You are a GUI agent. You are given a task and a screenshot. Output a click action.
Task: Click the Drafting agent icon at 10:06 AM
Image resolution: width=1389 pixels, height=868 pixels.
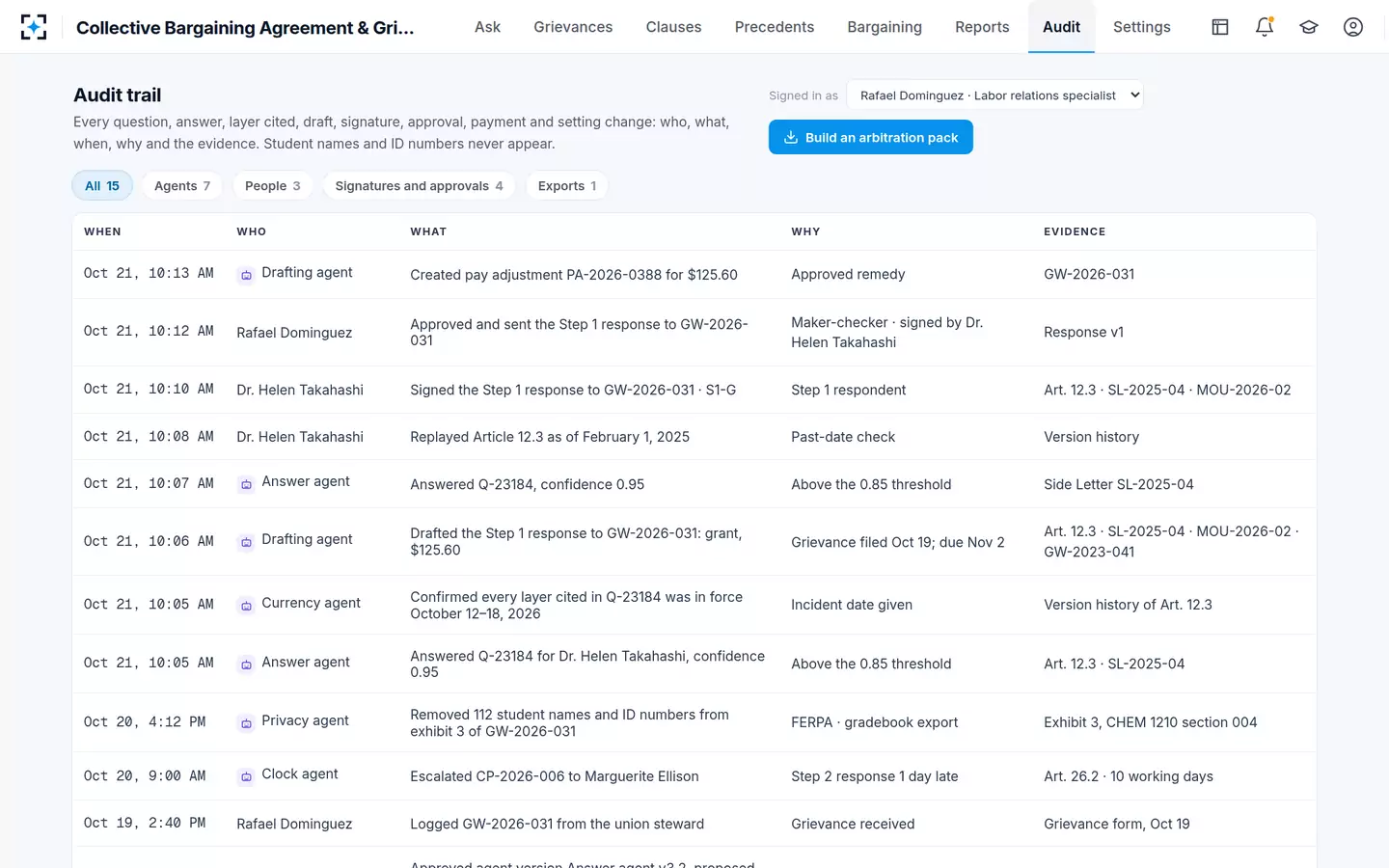[x=246, y=542]
